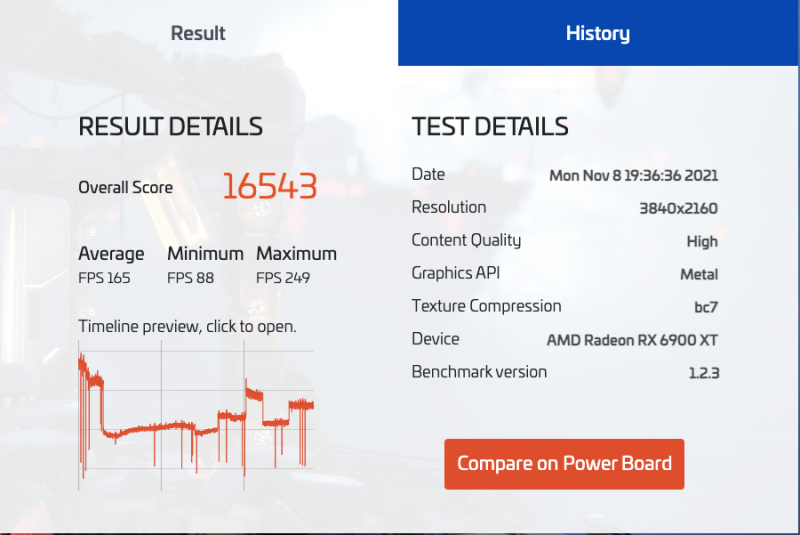Click the Device label
The width and height of the screenshot is (800, 535).
pos(435,339)
